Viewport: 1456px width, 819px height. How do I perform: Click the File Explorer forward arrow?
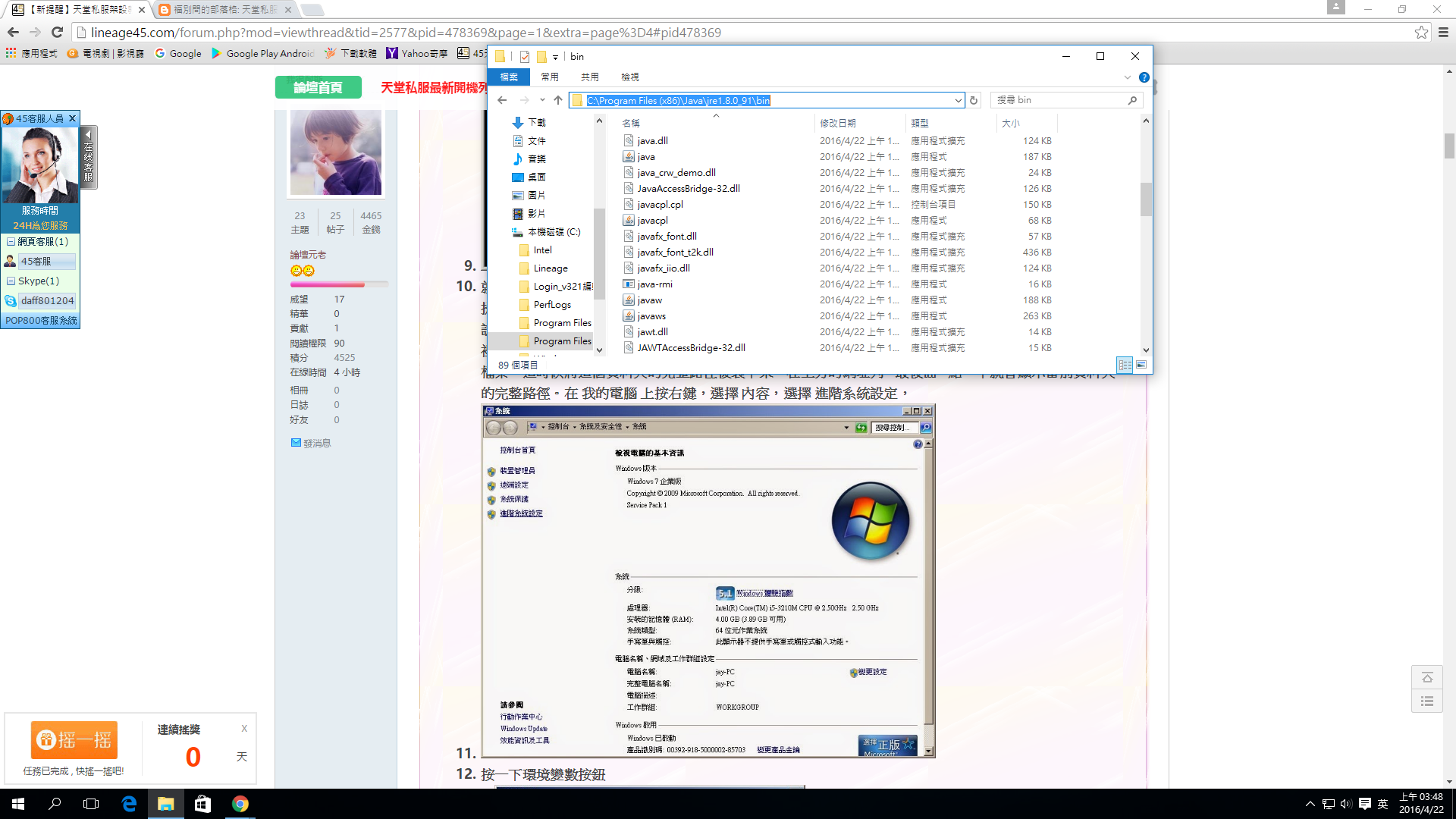[524, 100]
